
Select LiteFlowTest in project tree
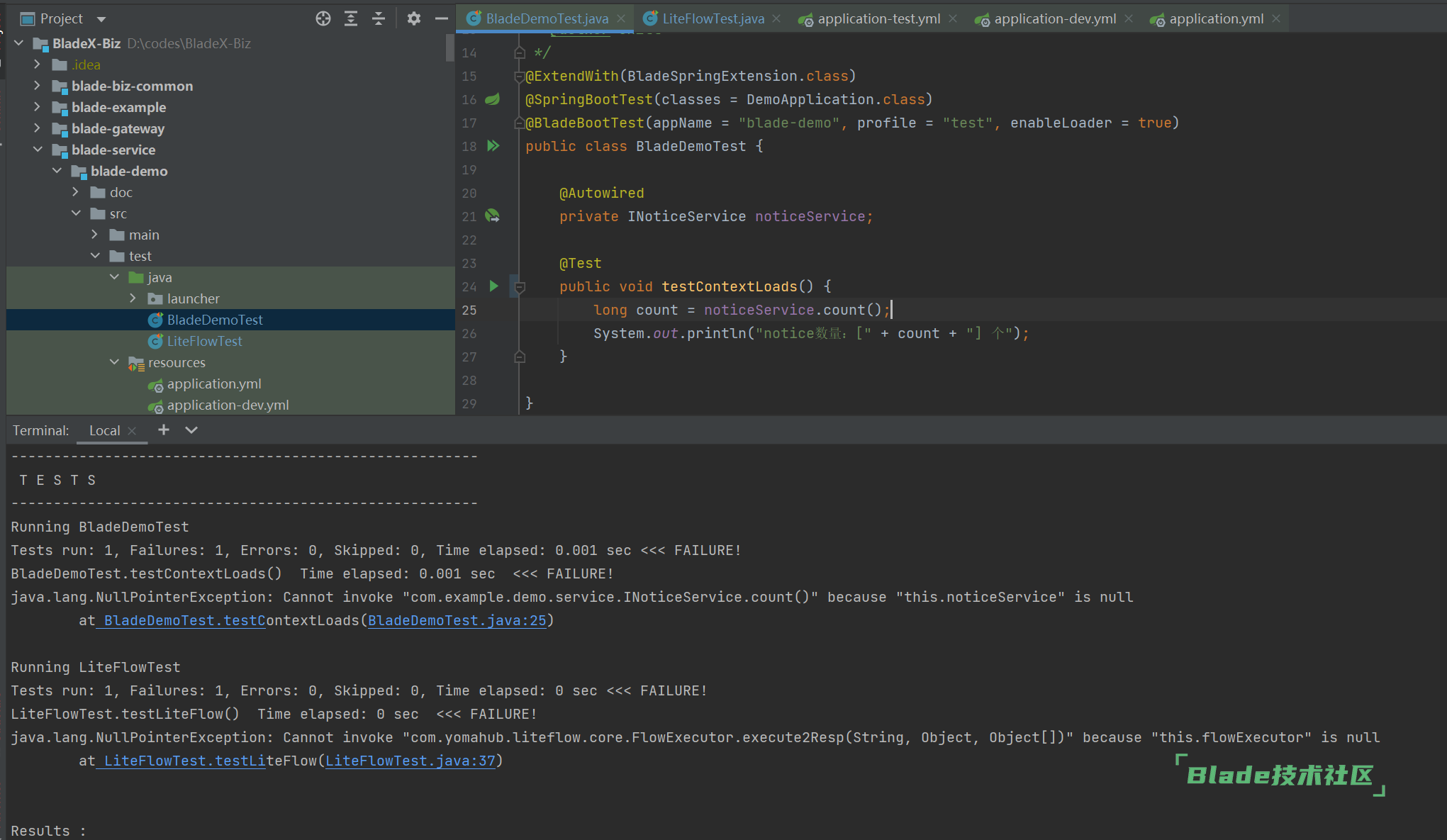[230, 341]
